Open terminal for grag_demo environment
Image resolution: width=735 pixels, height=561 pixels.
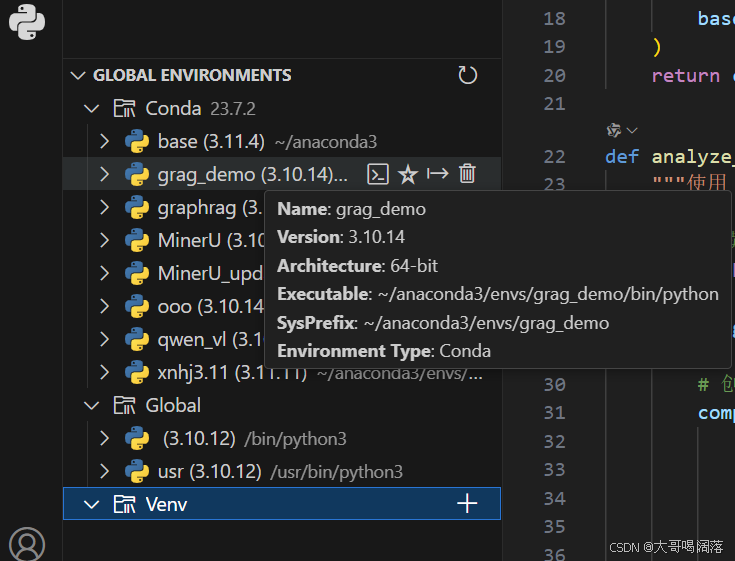click(x=378, y=174)
